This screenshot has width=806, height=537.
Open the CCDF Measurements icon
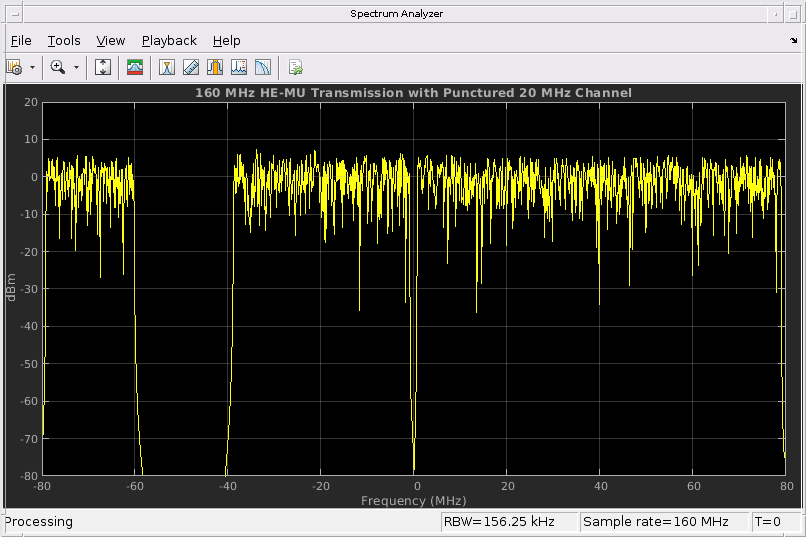(263, 67)
